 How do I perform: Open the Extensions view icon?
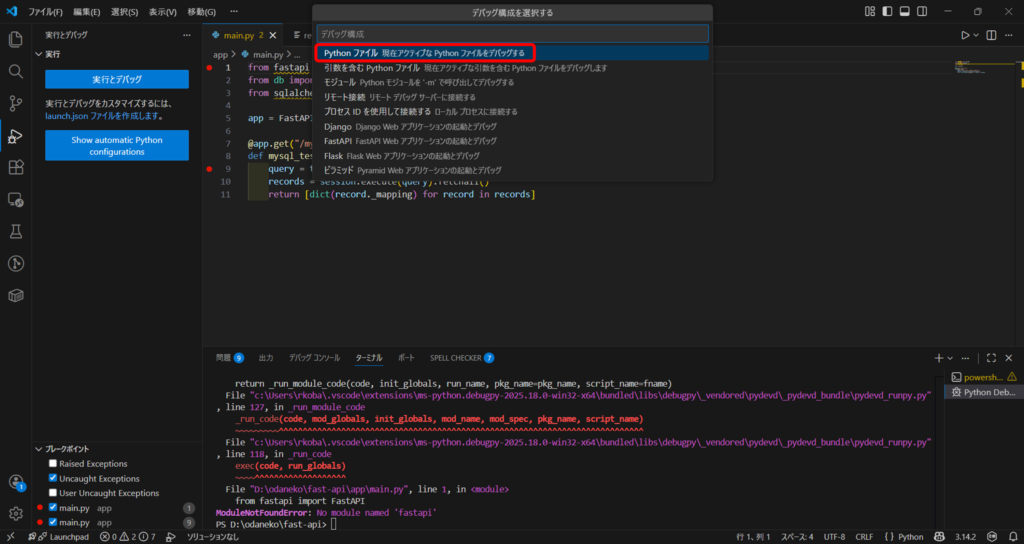(x=15, y=168)
